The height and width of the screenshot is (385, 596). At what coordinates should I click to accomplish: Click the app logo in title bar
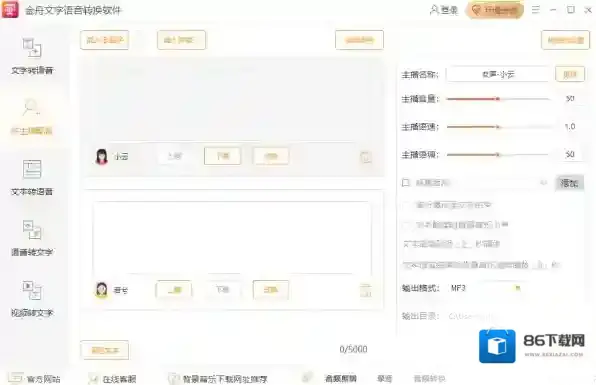(x=10, y=10)
